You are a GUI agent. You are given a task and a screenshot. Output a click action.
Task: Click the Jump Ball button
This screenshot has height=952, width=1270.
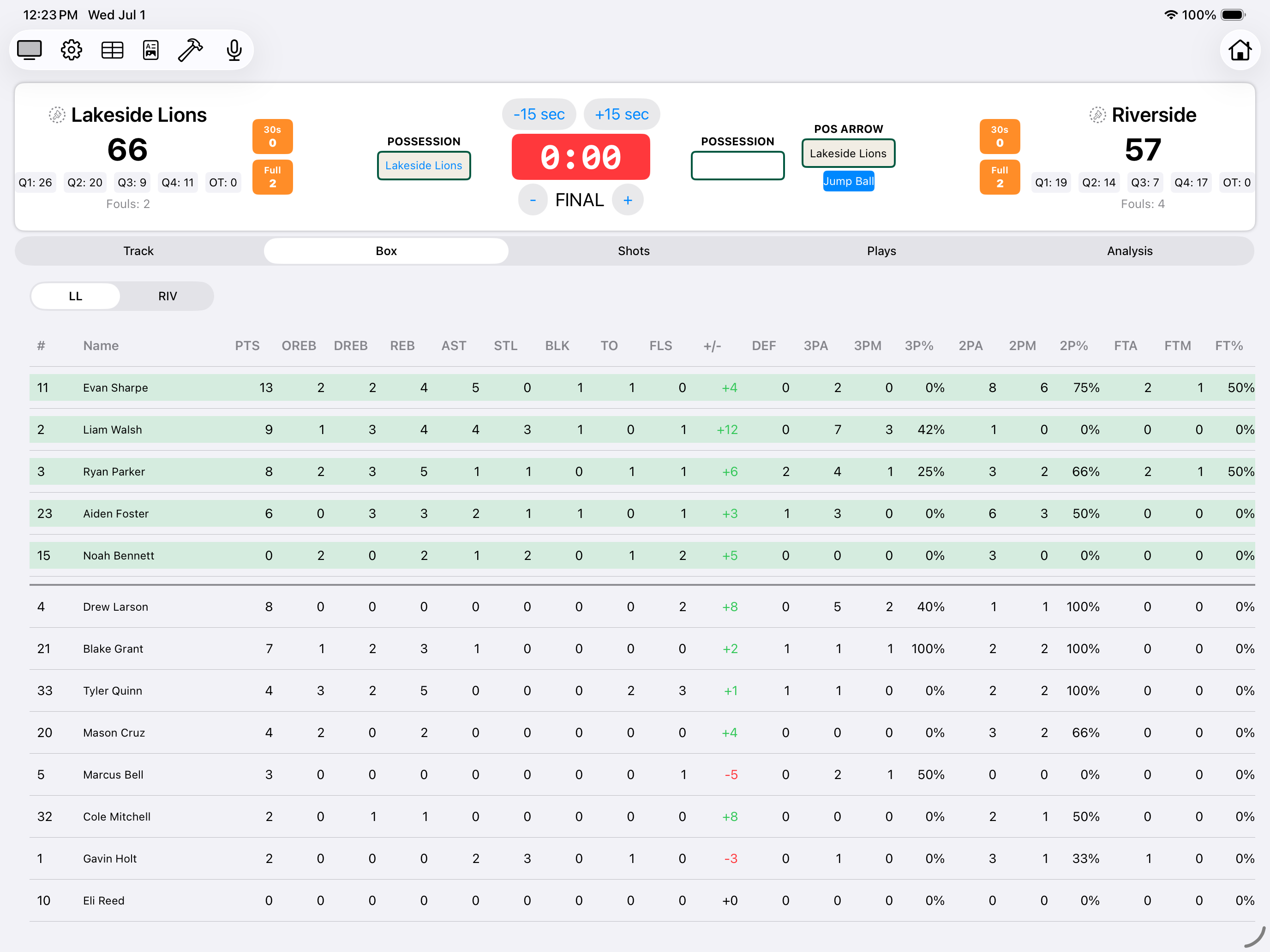click(x=848, y=181)
